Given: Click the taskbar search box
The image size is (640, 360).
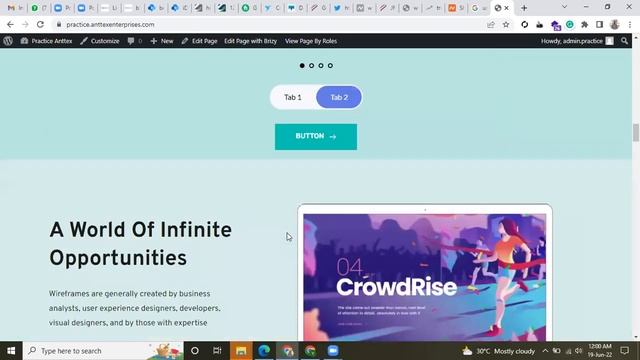Looking at the screenshot, I should [104, 351].
